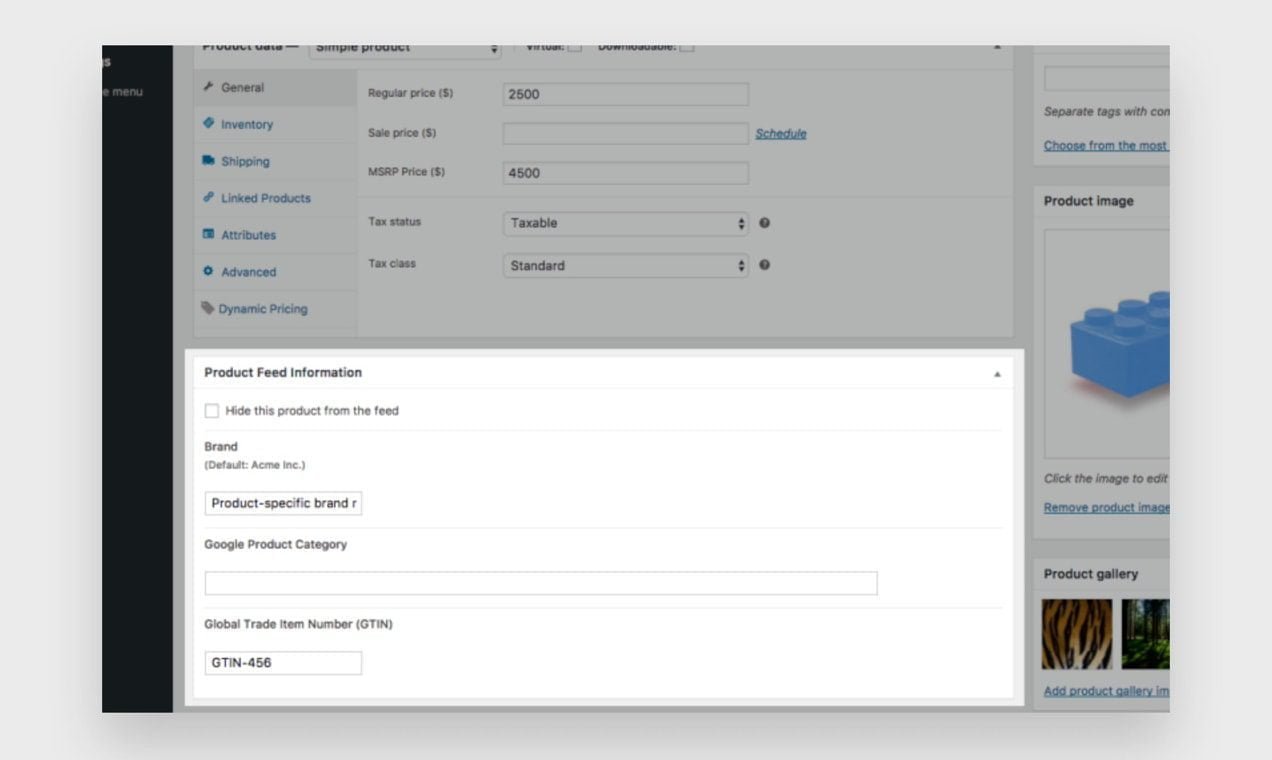
Task: Click the Regular price field
Action: (x=625, y=94)
